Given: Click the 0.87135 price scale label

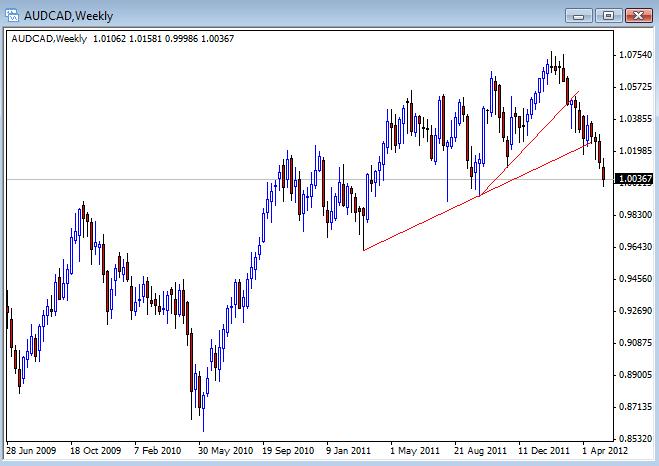Looking at the screenshot, I should pyautogui.click(x=635, y=406).
